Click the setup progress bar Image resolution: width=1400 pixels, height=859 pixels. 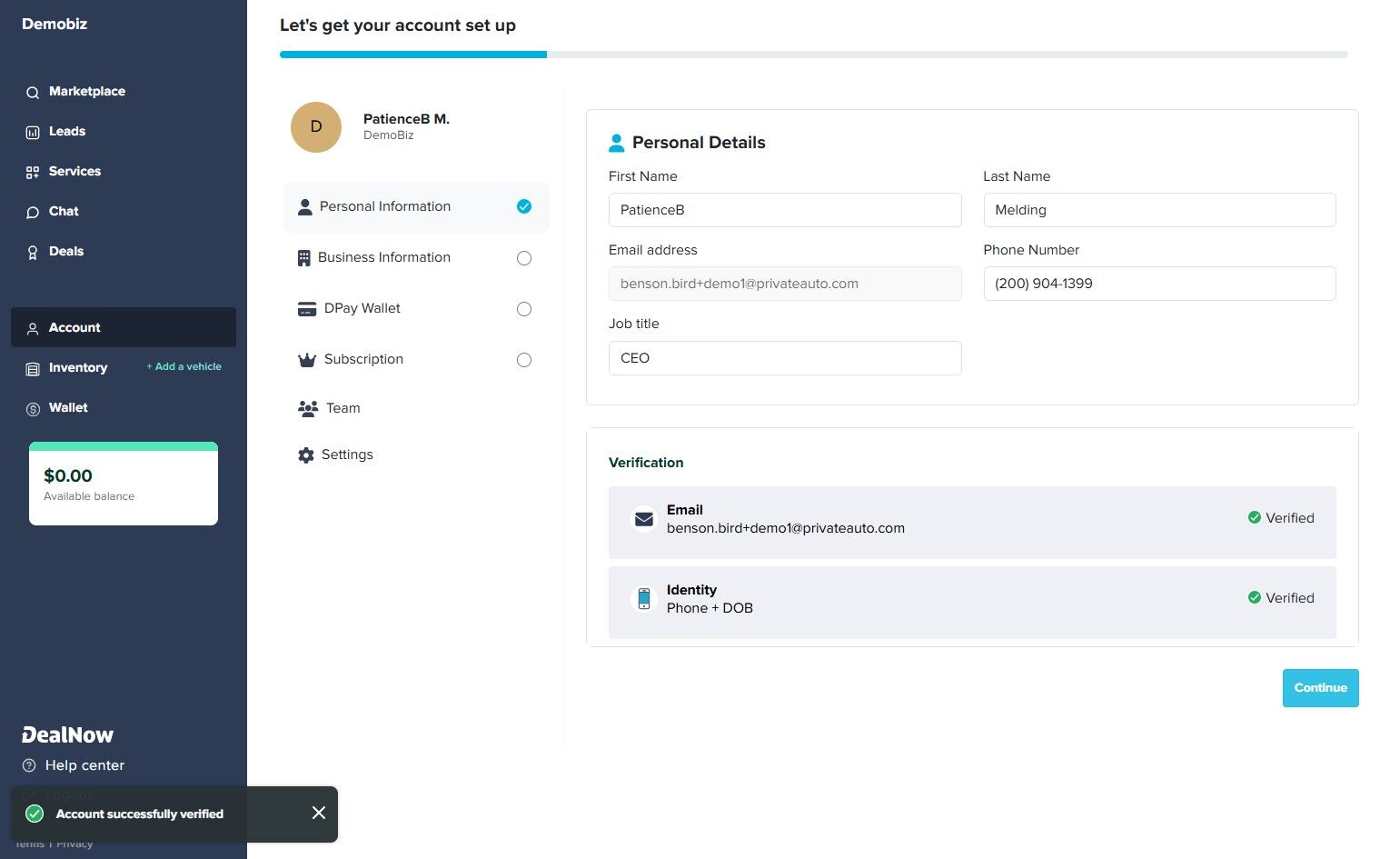[x=812, y=54]
